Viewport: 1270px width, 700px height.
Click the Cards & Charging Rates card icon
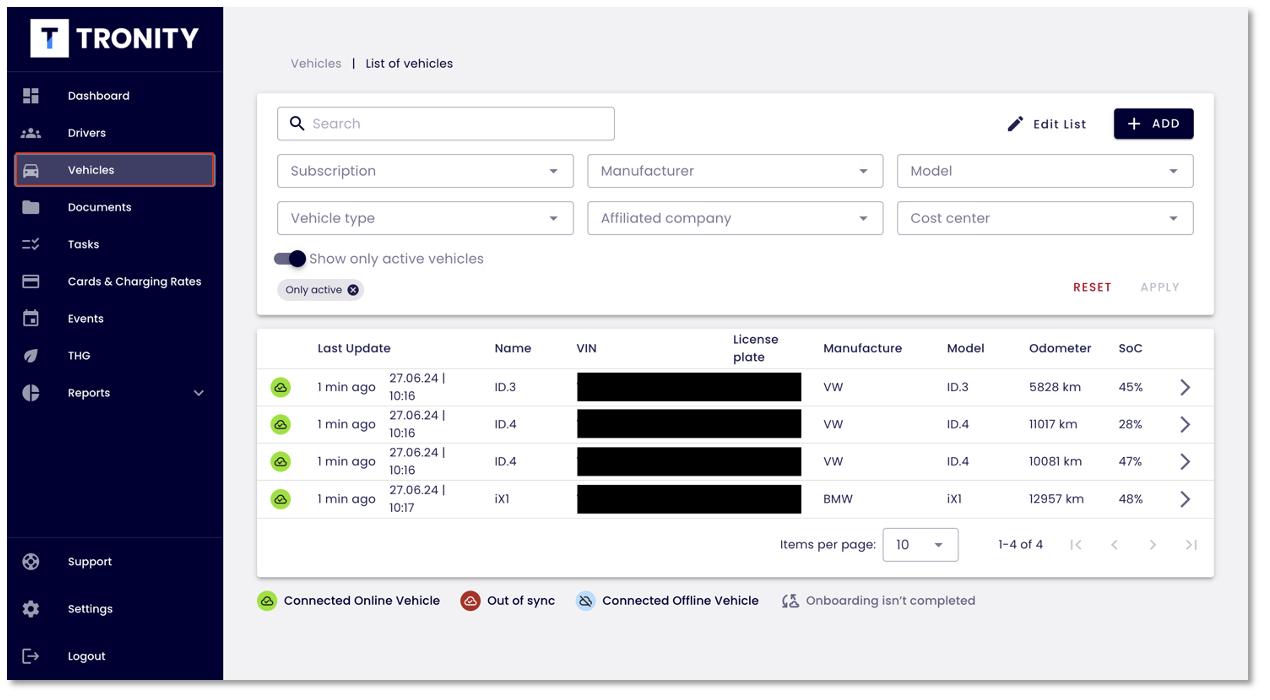(x=31, y=282)
